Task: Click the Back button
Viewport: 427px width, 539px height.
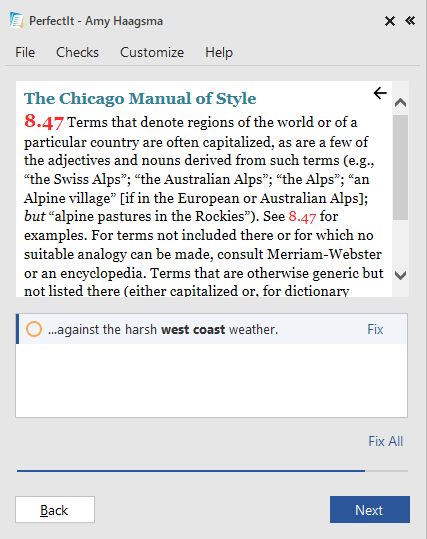Action: (x=55, y=509)
